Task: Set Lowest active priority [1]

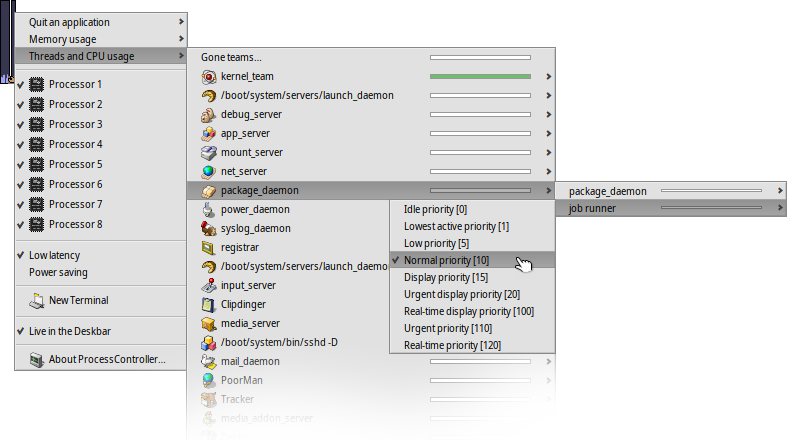Action: pyautogui.click(x=472, y=226)
